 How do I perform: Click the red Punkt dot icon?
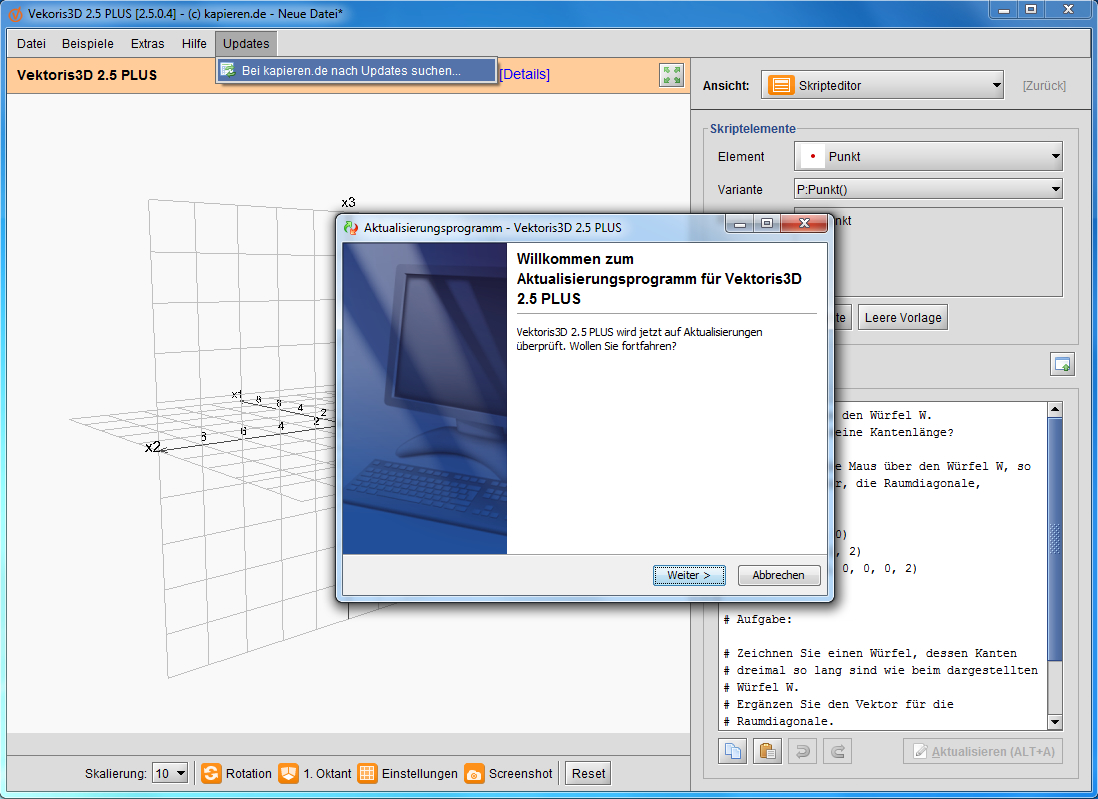click(x=812, y=156)
